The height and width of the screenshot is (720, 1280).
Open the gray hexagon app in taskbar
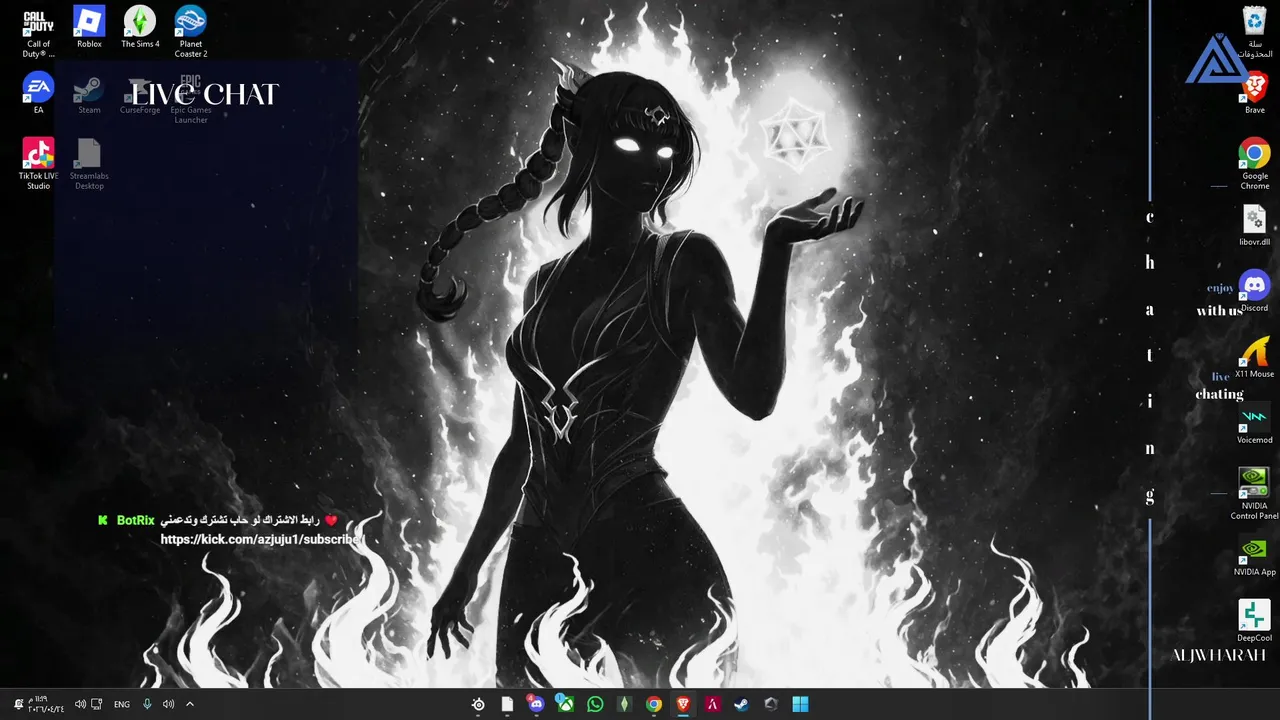pyautogui.click(x=771, y=704)
